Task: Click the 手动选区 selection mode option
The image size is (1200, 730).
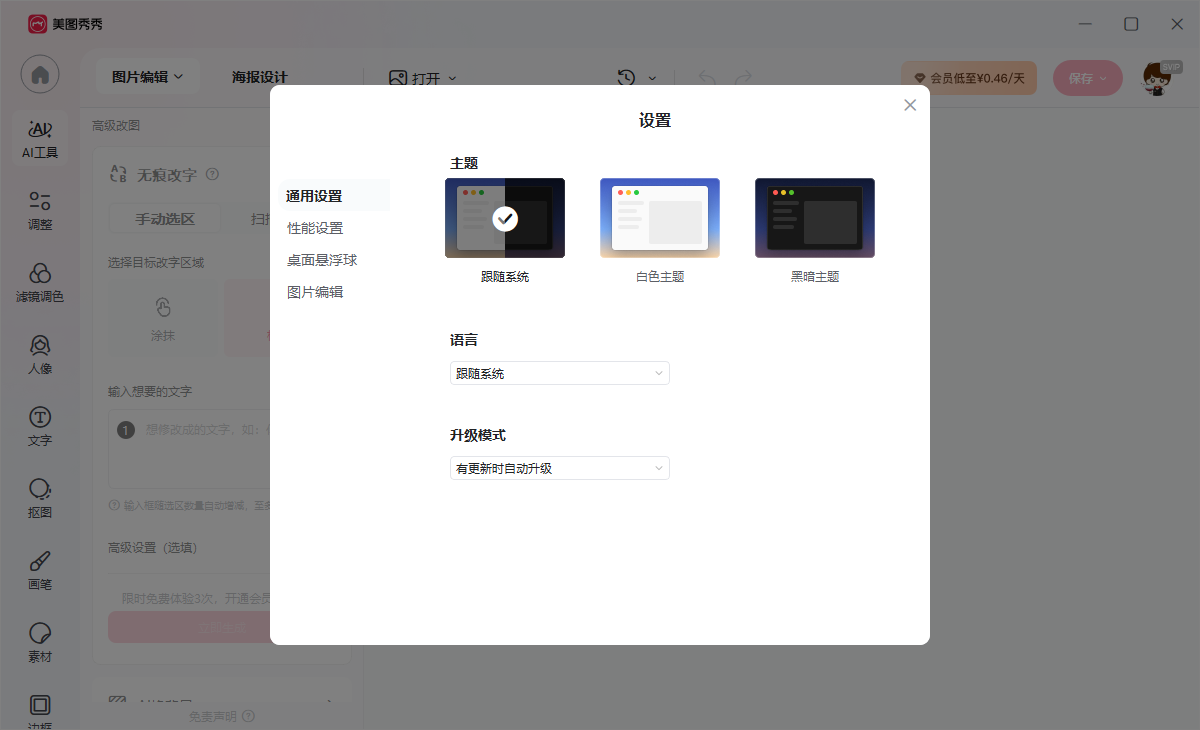Action: pos(163,218)
